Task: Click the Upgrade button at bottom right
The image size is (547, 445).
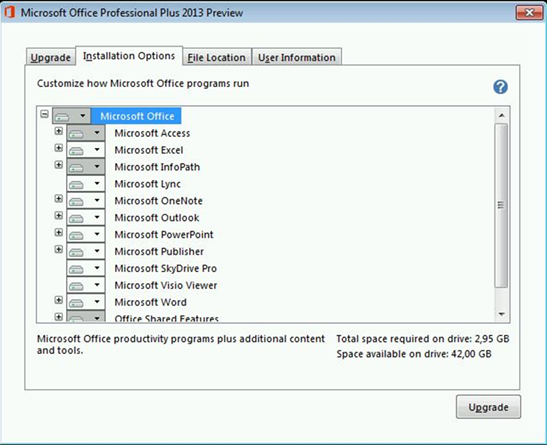Action: pyautogui.click(x=488, y=407)
